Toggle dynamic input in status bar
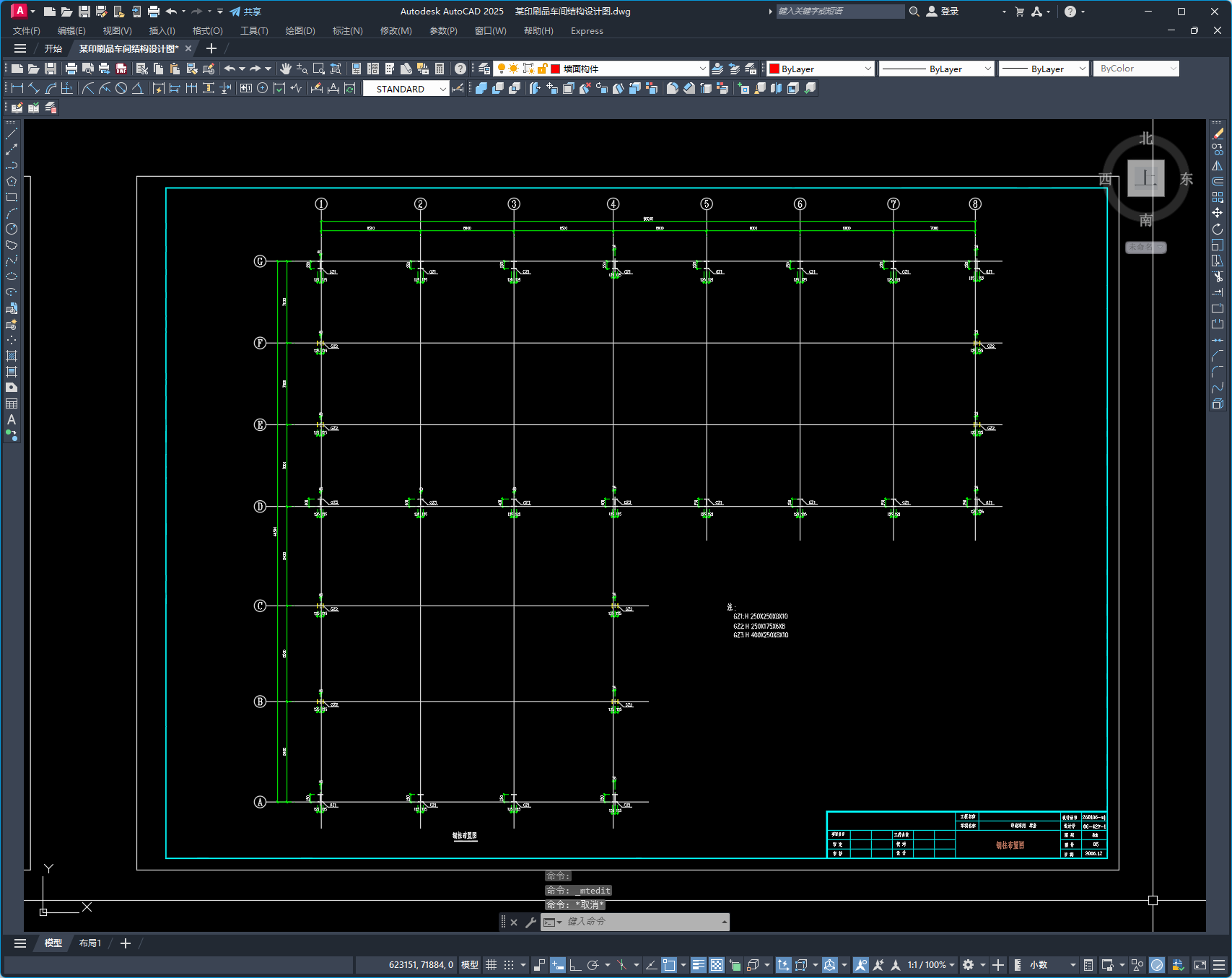1232x978 pixels. (557, 965)
